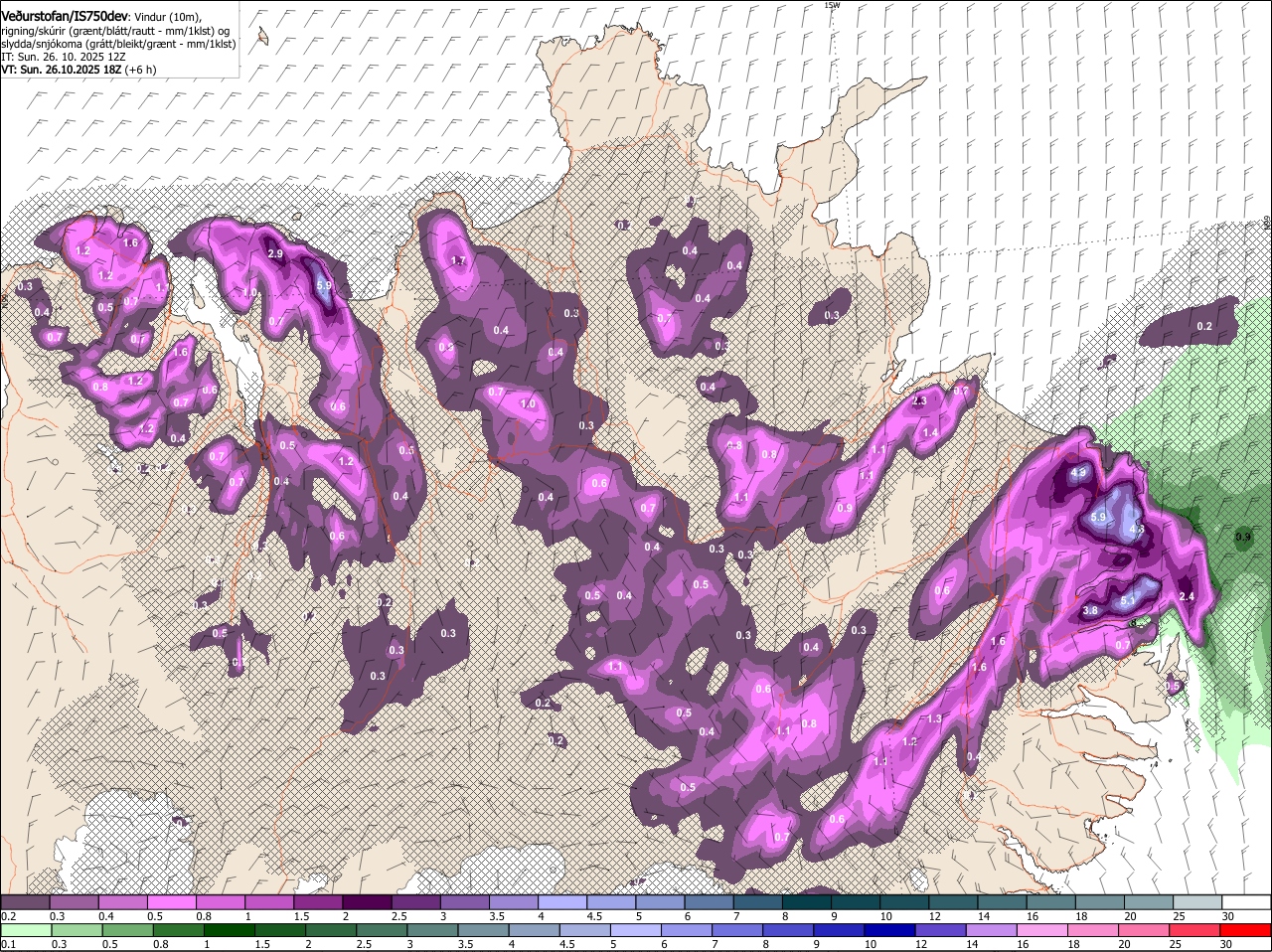Click the 30 label in the upper legend row
The image size is (1272, 952).
pos(1228,915)
